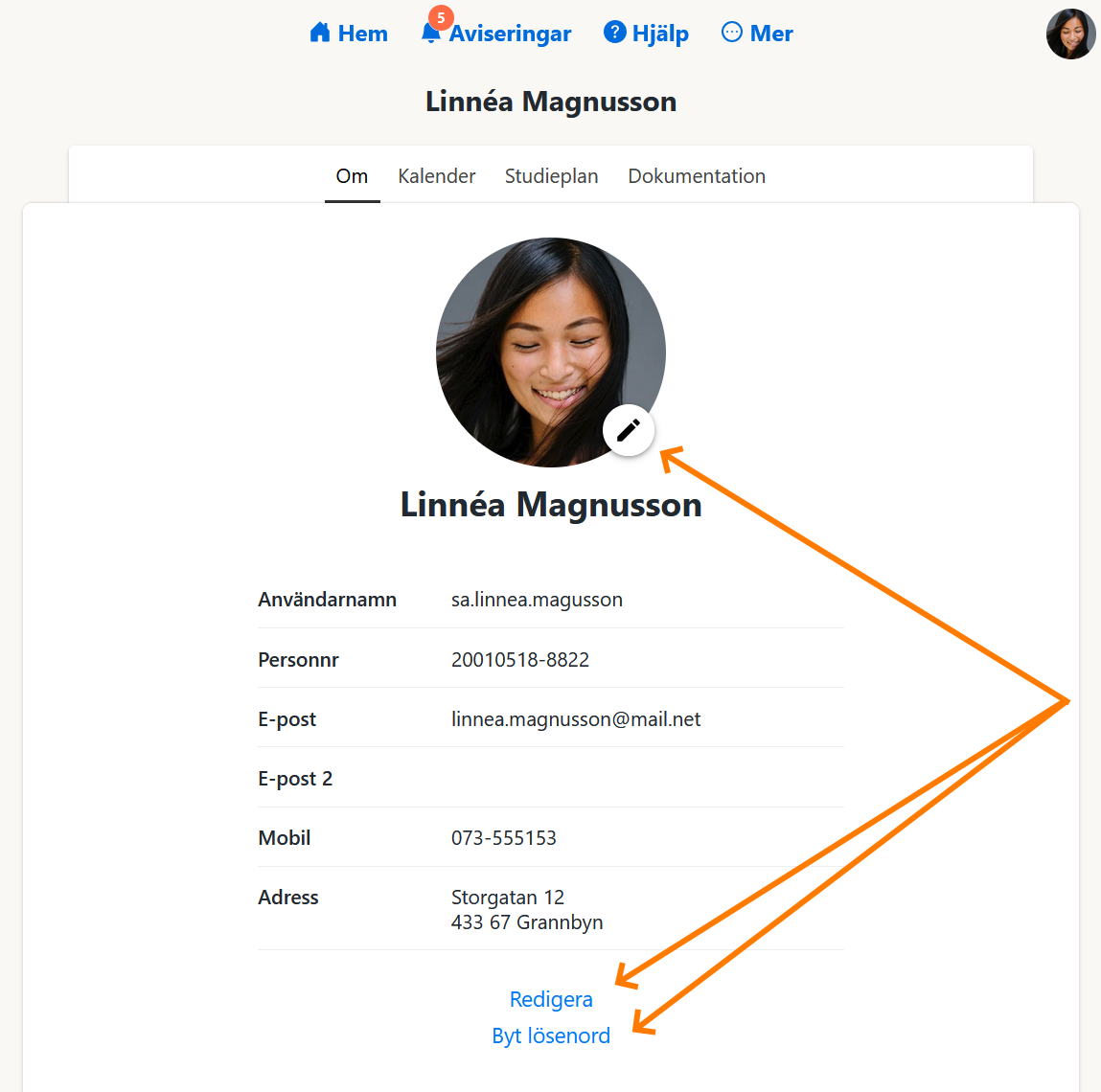Click the empty E-post 2 field
1101x1092 pixels.
pyautogui.click(x=575, y=778)
